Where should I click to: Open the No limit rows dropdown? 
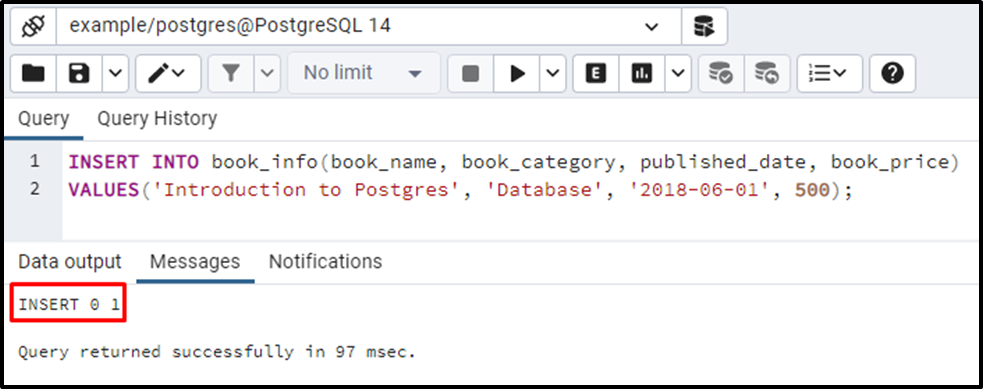click(364, 73)
